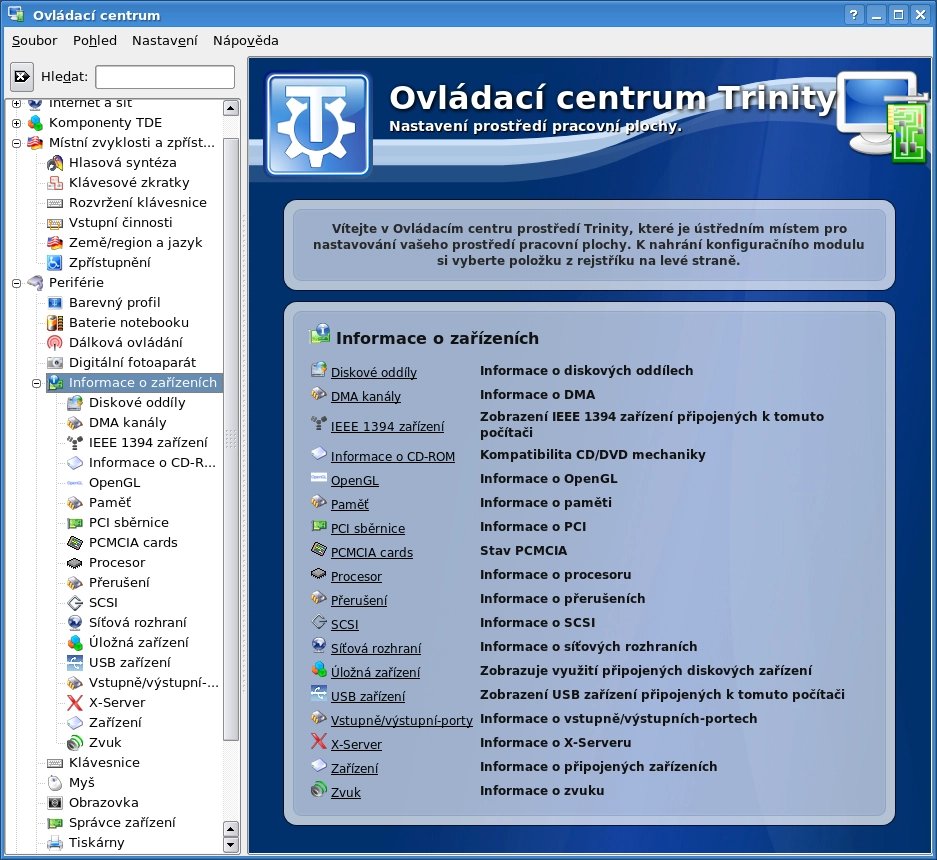Select the Myš mouse icon in the tree
Viewport: 937px width, 860px height.
(55, 783)
